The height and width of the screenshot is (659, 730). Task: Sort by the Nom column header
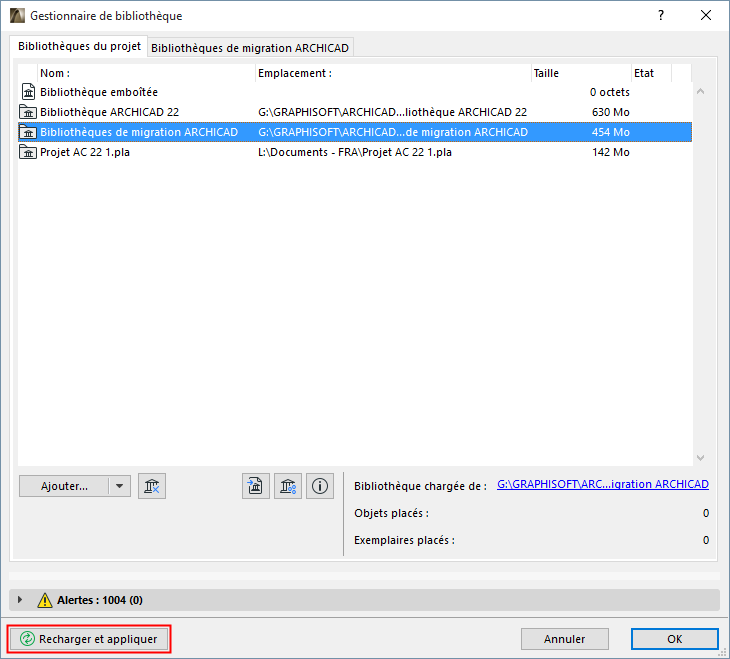pyautogui.click(x=146, y=73)
